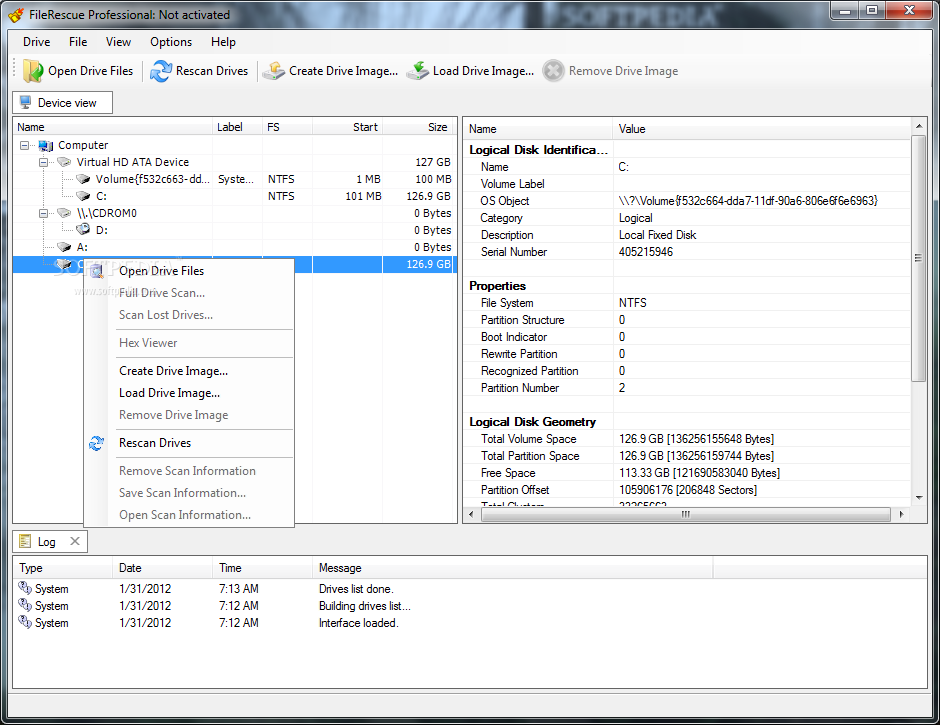Collapse the \\.\CDROM0 tree node
Screen dimensions: 940x725
pyautogui.click(x=43, y=213)
